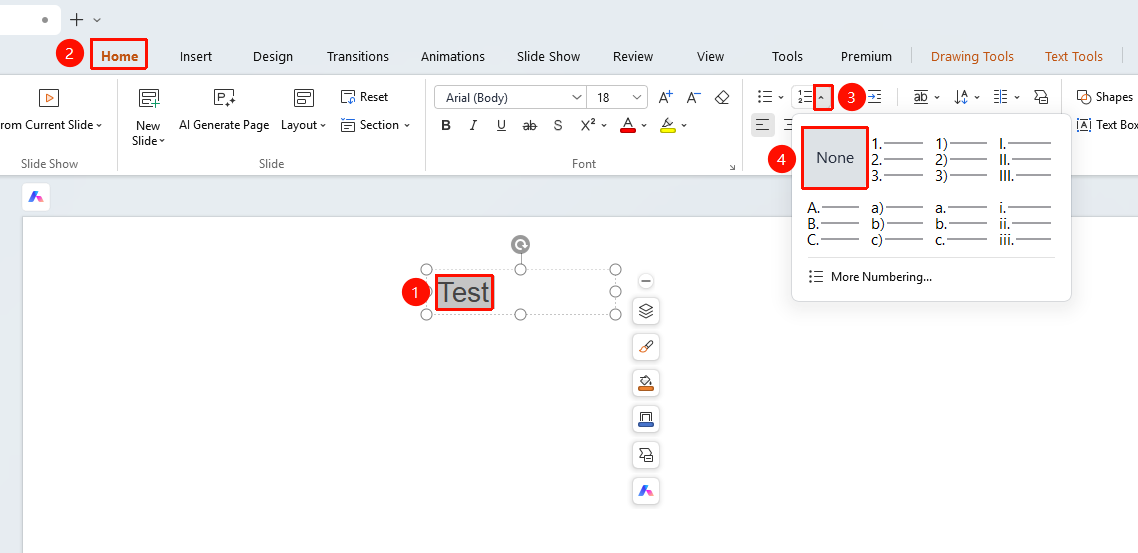Click the text direction icon
Screen dimensions: 1138x553
961,97
